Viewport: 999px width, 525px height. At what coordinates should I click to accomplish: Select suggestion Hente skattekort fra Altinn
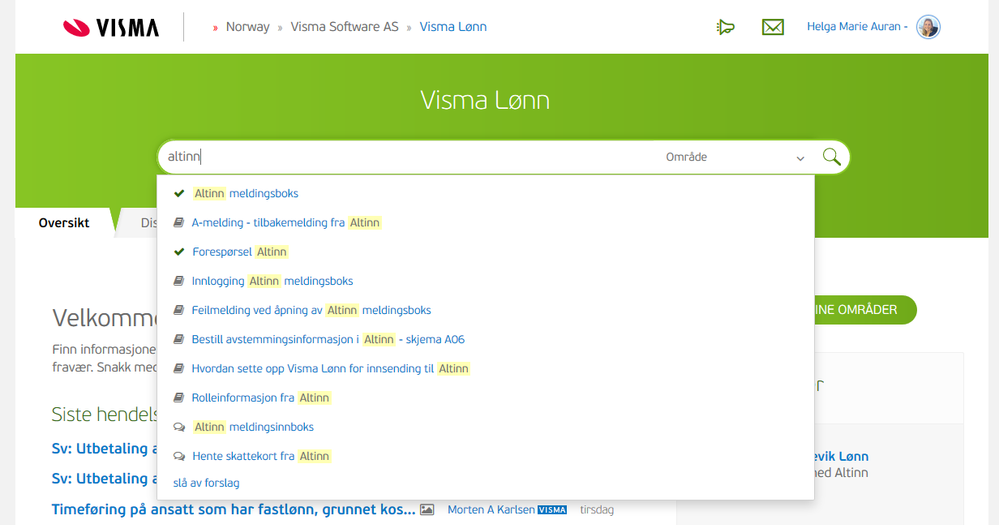(x=261, y=457)
